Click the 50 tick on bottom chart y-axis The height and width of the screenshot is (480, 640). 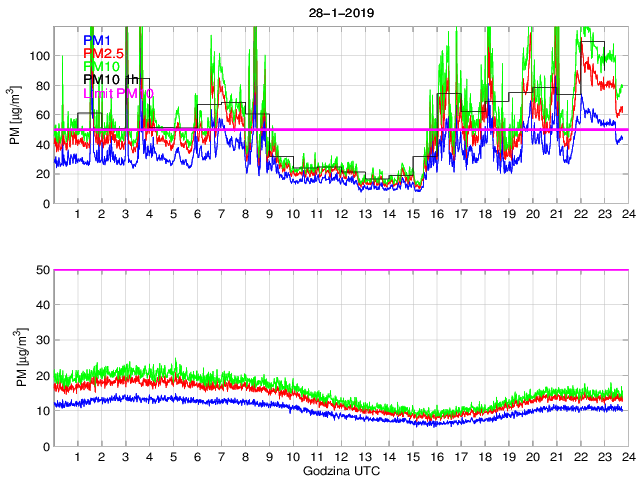pyautogui.click(x=41, y=270)
